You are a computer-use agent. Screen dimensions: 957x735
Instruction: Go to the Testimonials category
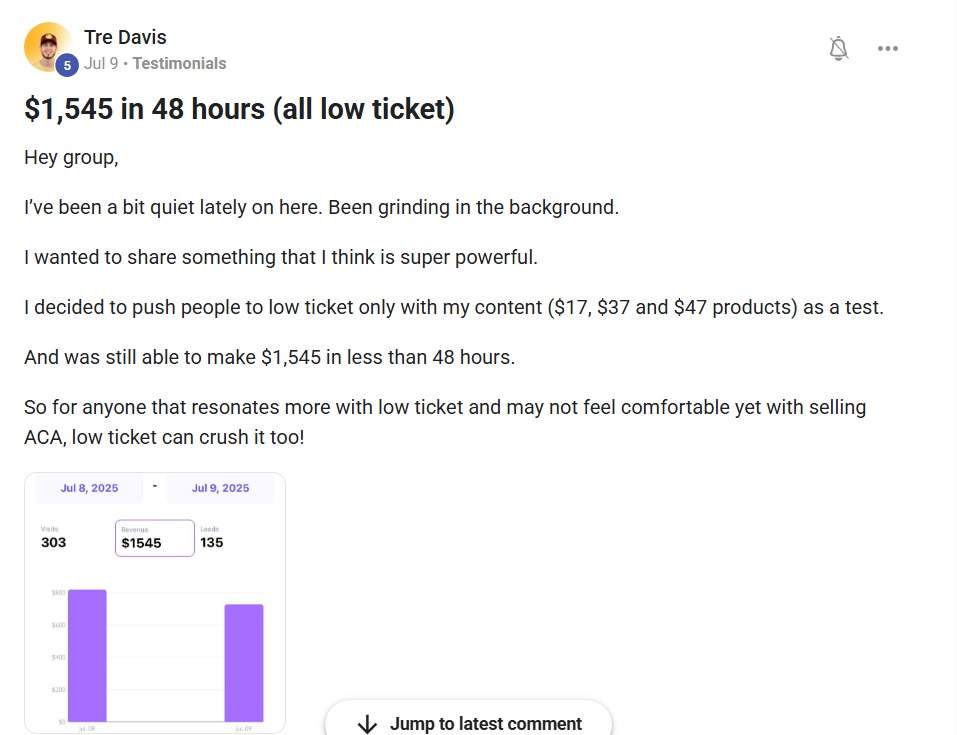pyautogui.click(x=179, y=63)
